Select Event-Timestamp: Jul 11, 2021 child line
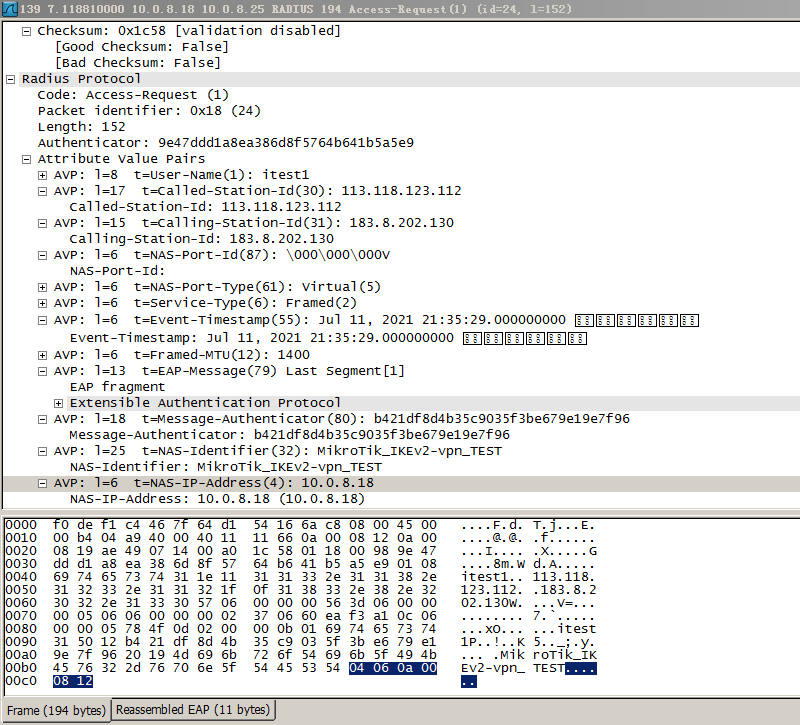Image resolution: width=800 pixels, height=725 pixels. point(328,338)
